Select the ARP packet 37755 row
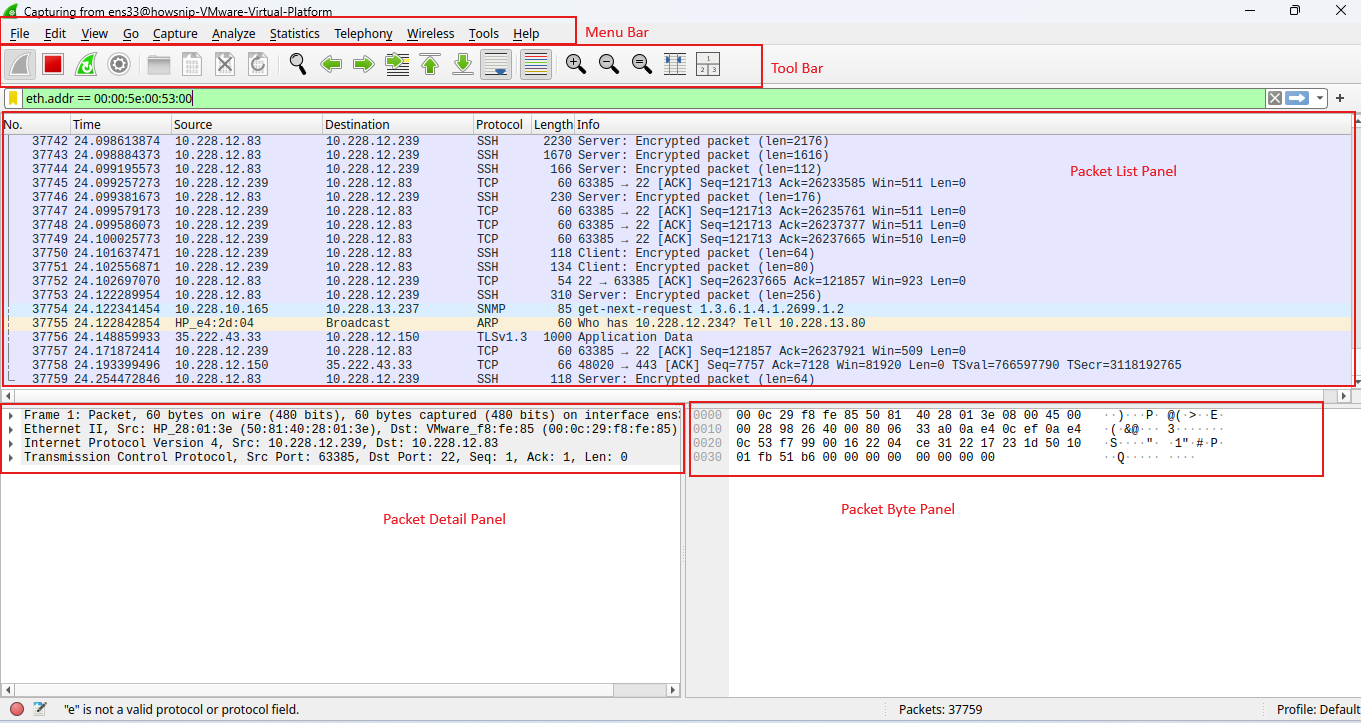Screen dimensions: 1361x723 (676, 323)
